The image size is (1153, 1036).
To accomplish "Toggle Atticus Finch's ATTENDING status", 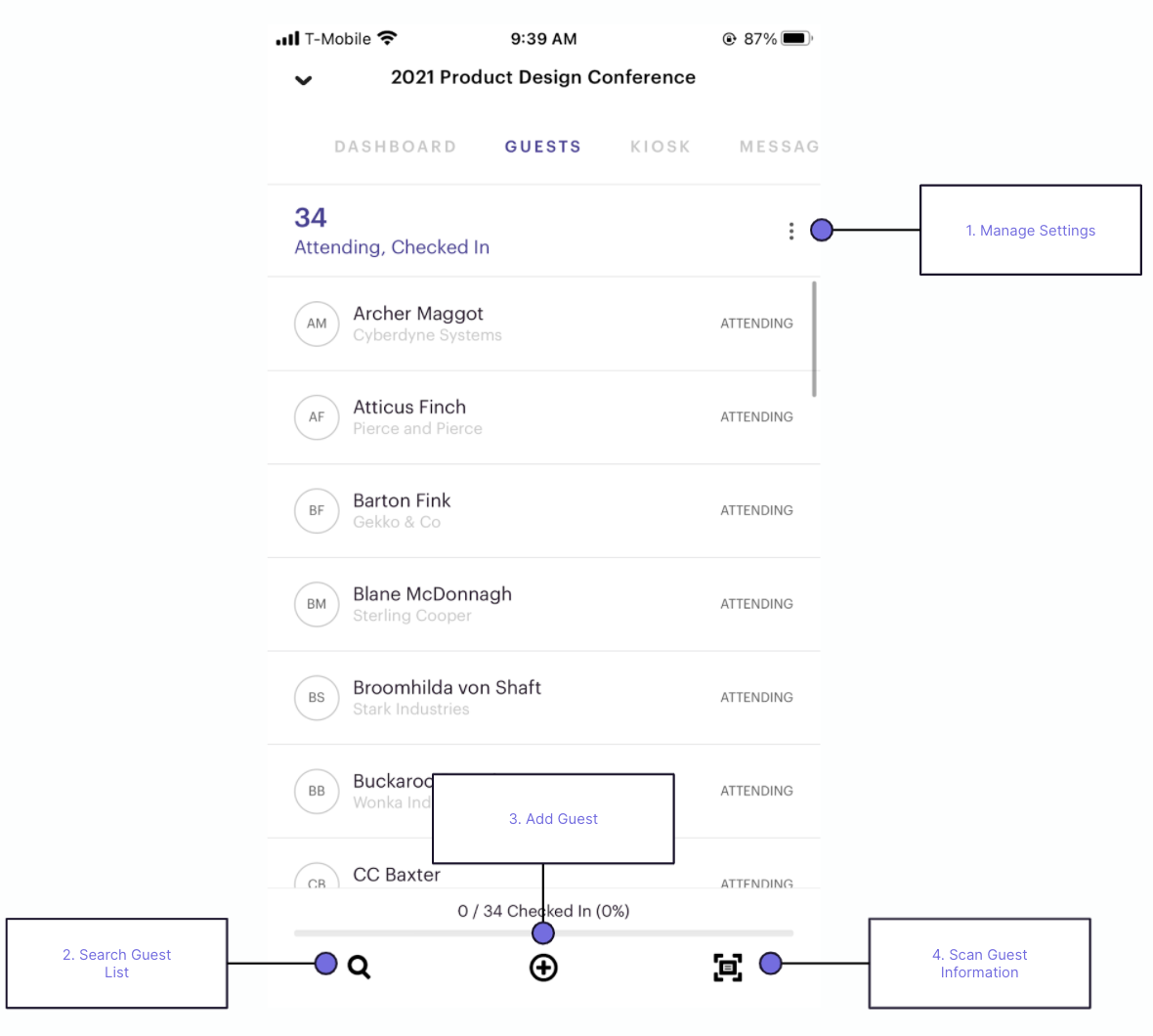I will click(x=756, y=416).
